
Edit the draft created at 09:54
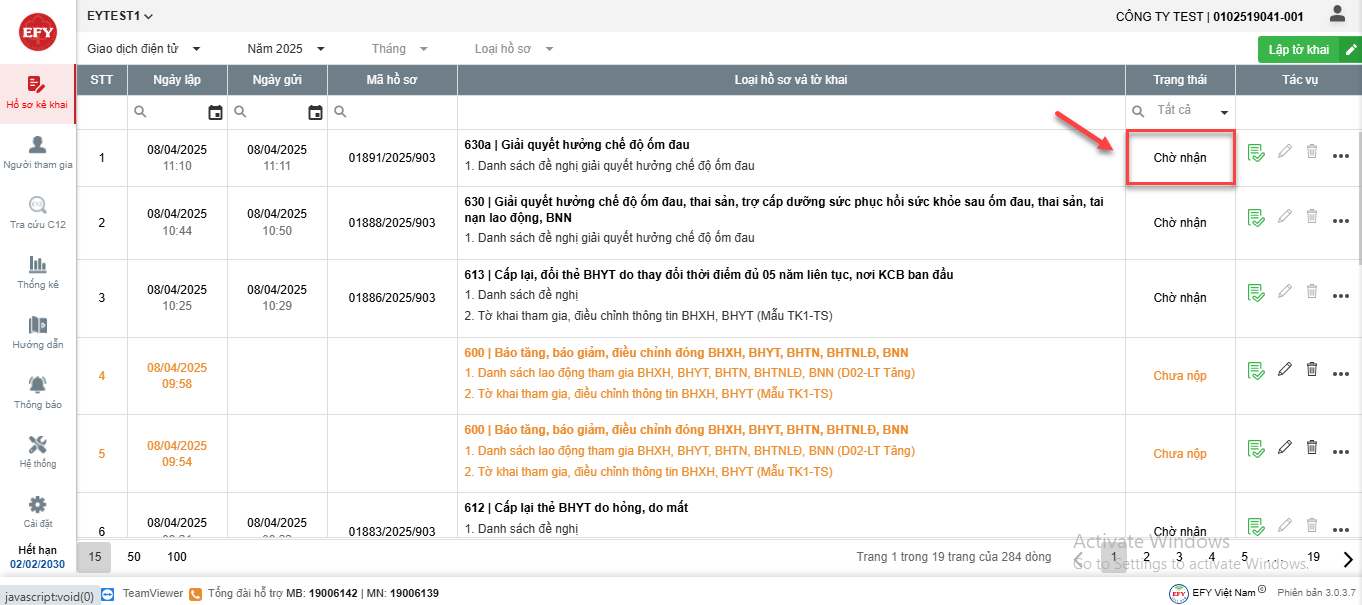click(1285, 448)
